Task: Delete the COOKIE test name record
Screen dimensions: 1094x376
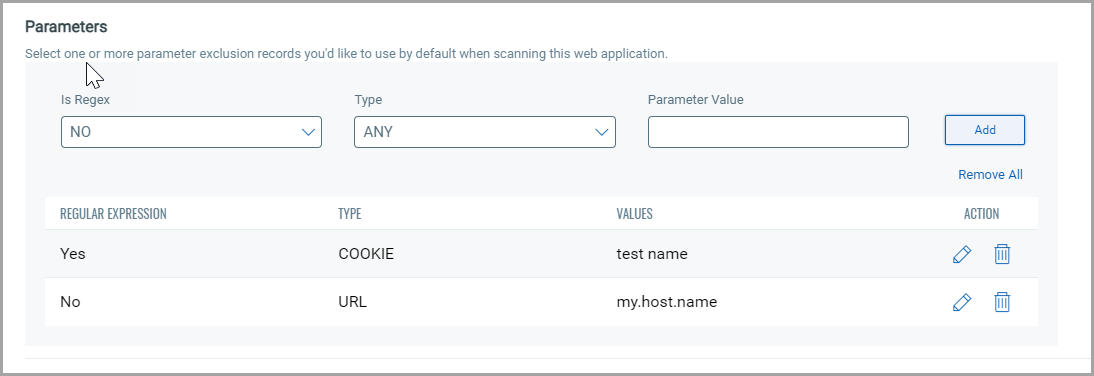Action: (1002, 254)
